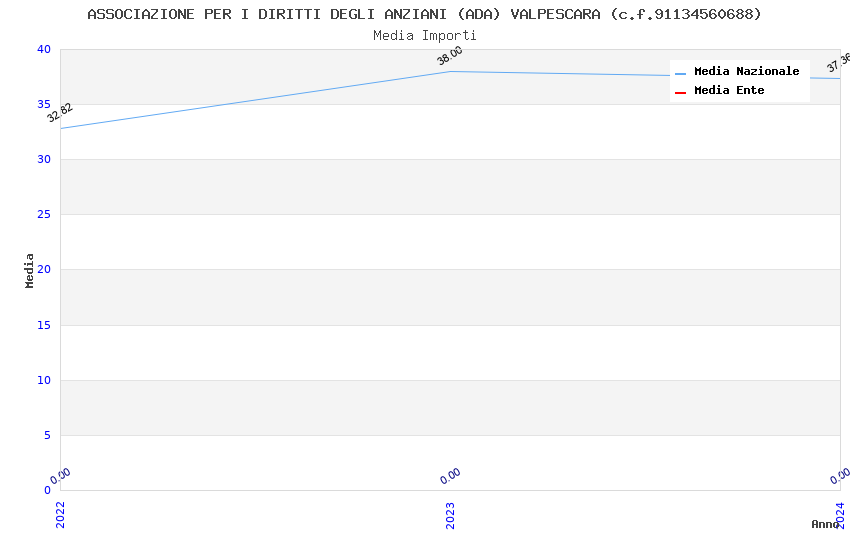Click the 0.00 data label above 2022
Viewport: 850px width, 550px height.
pyautogui.click(x=60, y=476)
